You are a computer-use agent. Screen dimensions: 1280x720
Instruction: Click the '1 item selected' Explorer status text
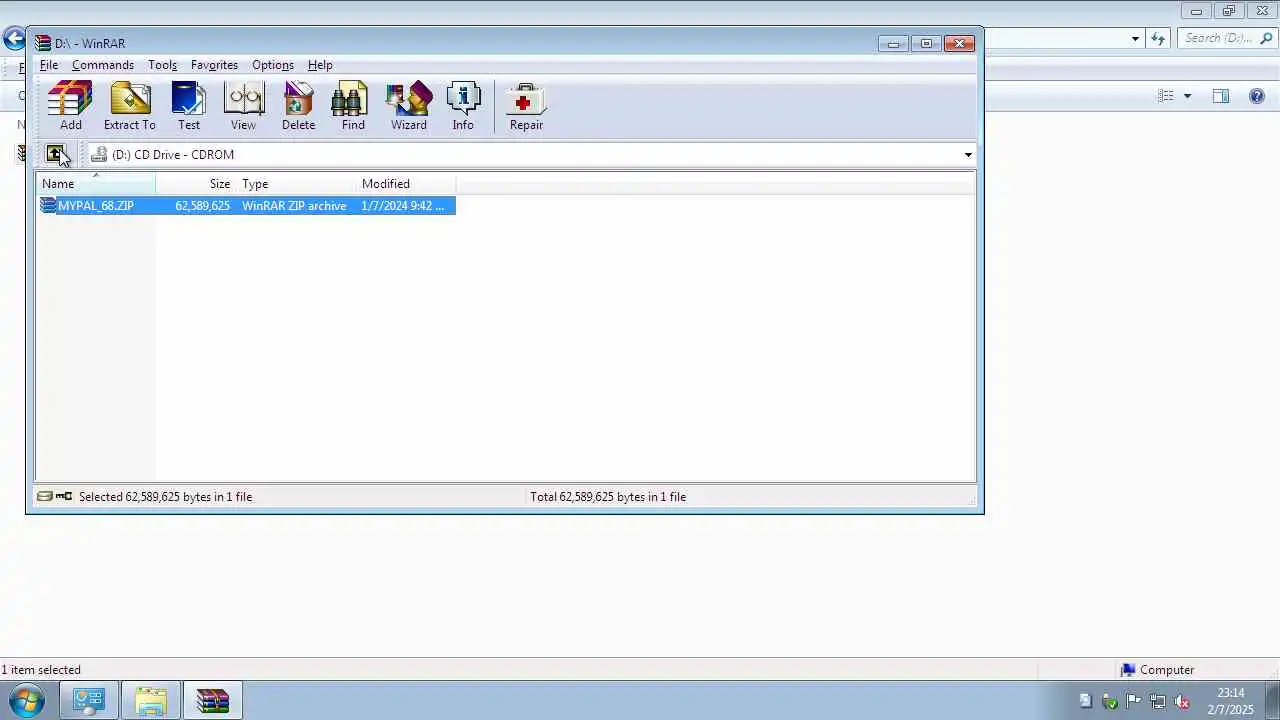pos(41,670)
